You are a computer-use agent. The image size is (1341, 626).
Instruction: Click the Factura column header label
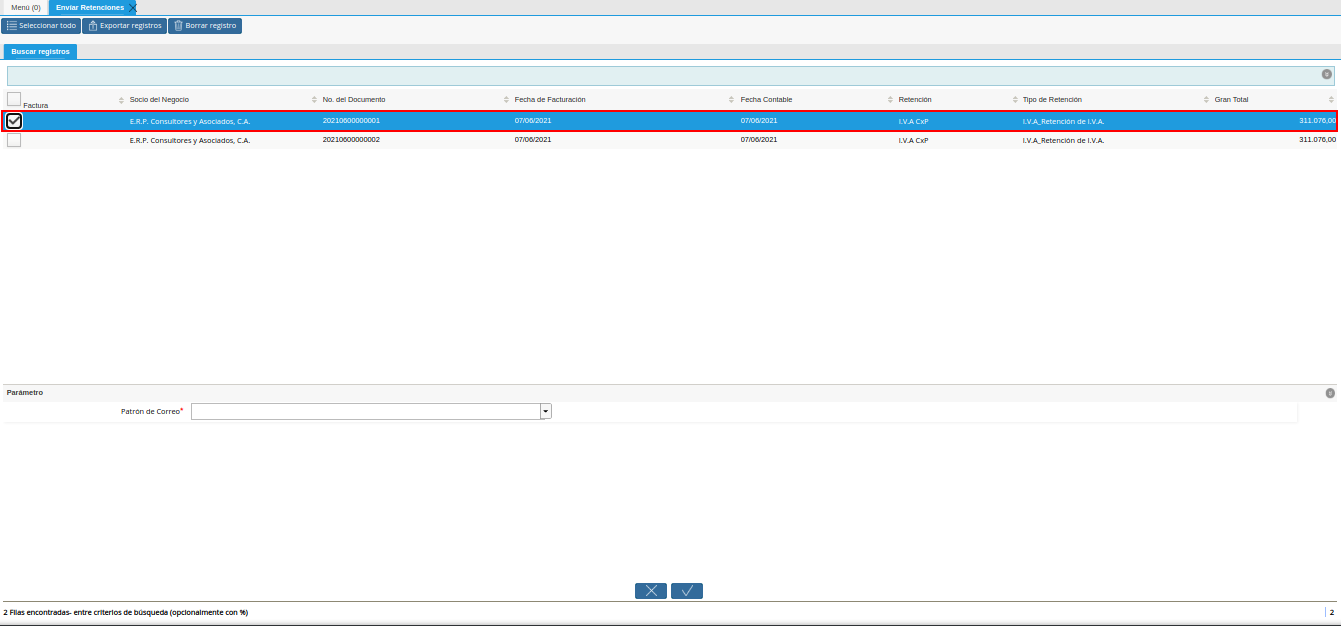tap(36, 105)
